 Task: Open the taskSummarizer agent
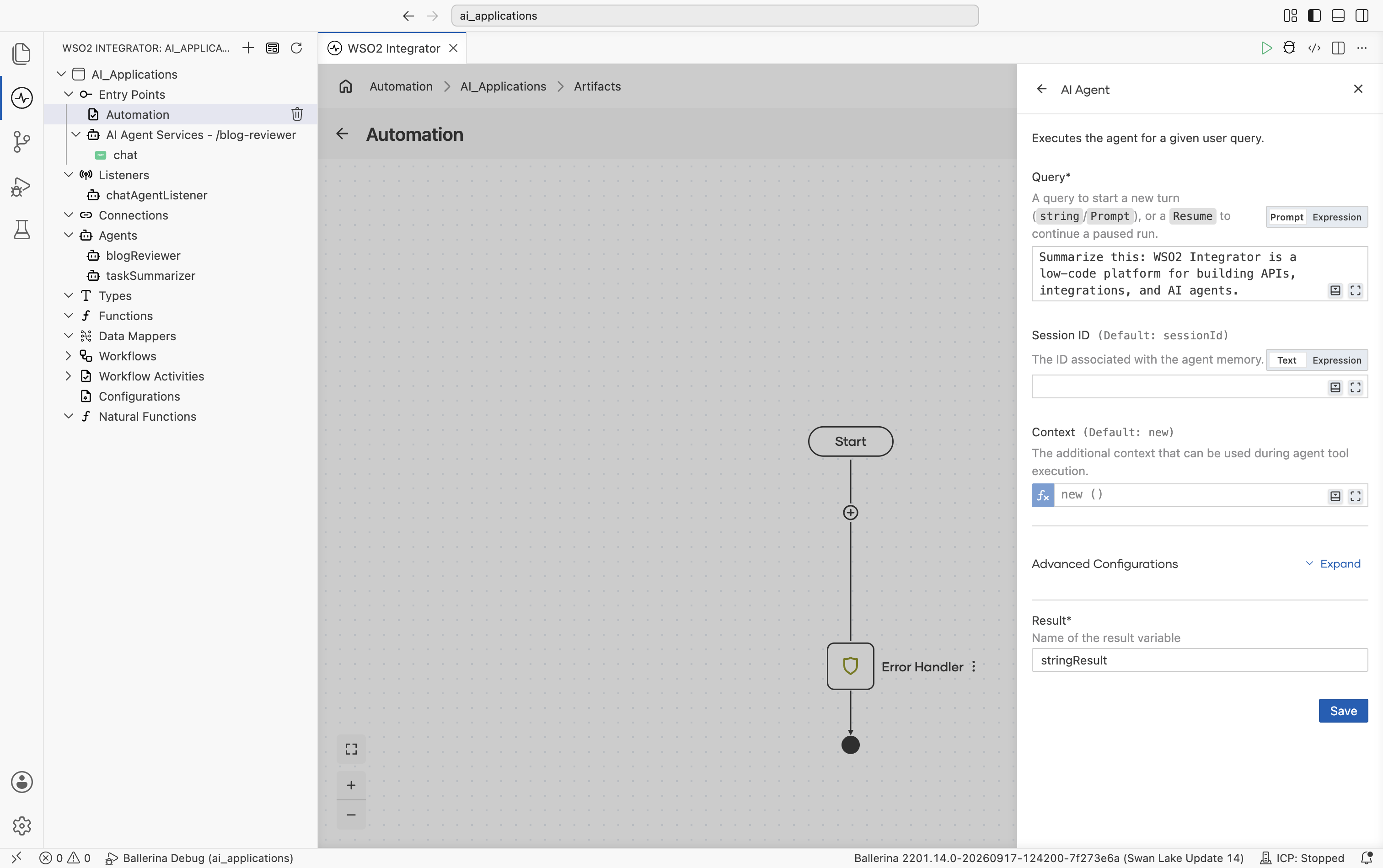tap(150, 276)
